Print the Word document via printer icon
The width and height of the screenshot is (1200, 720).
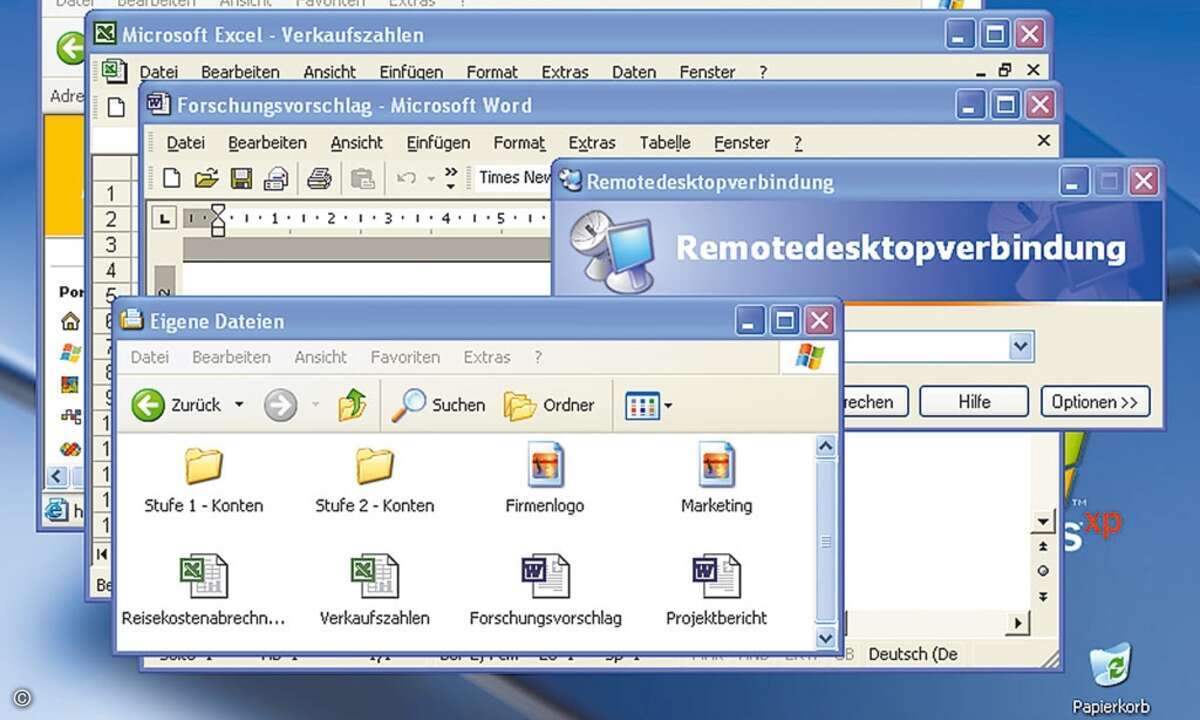319,179
